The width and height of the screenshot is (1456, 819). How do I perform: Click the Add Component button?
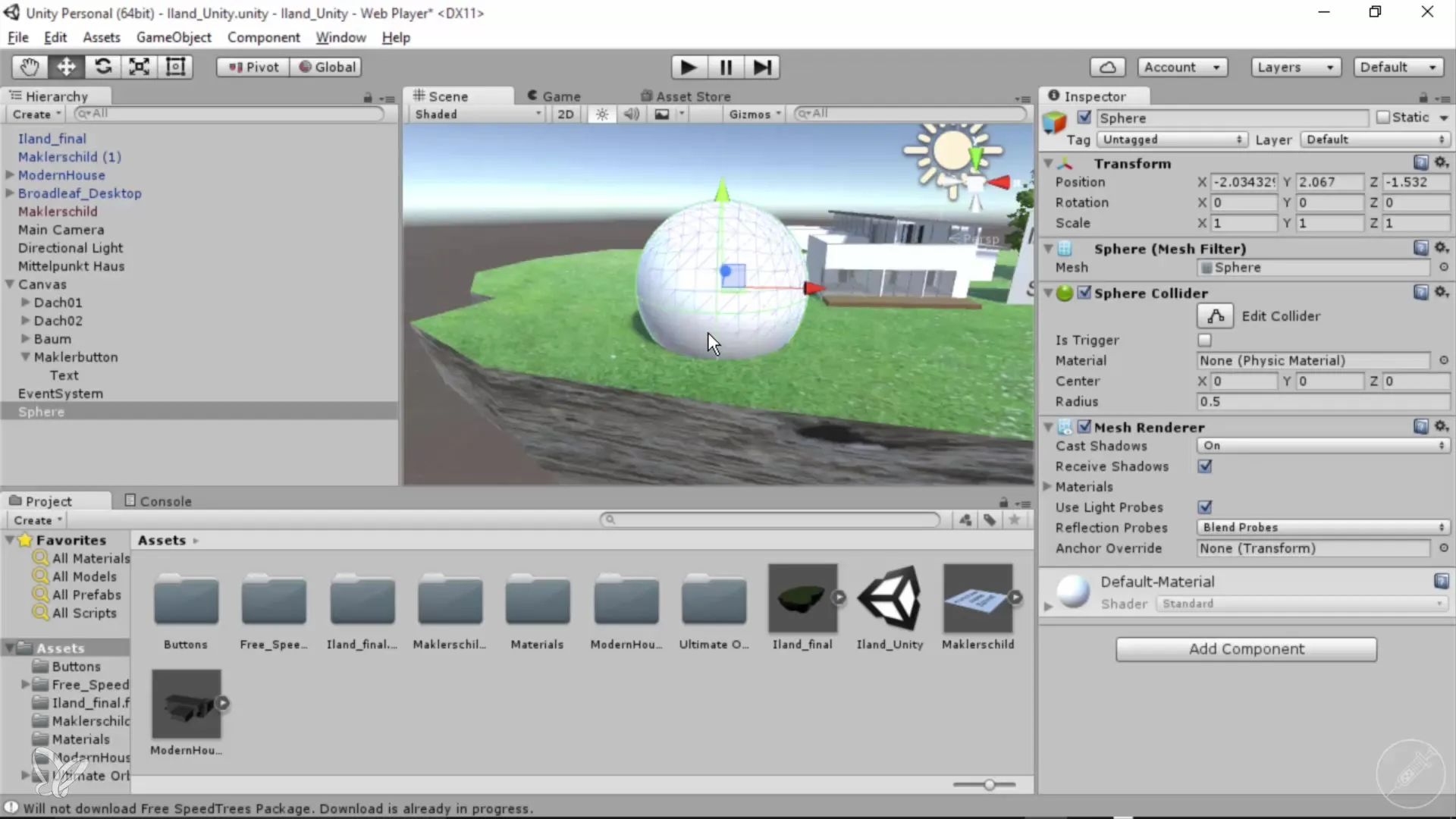click(x=1246, y=649)
